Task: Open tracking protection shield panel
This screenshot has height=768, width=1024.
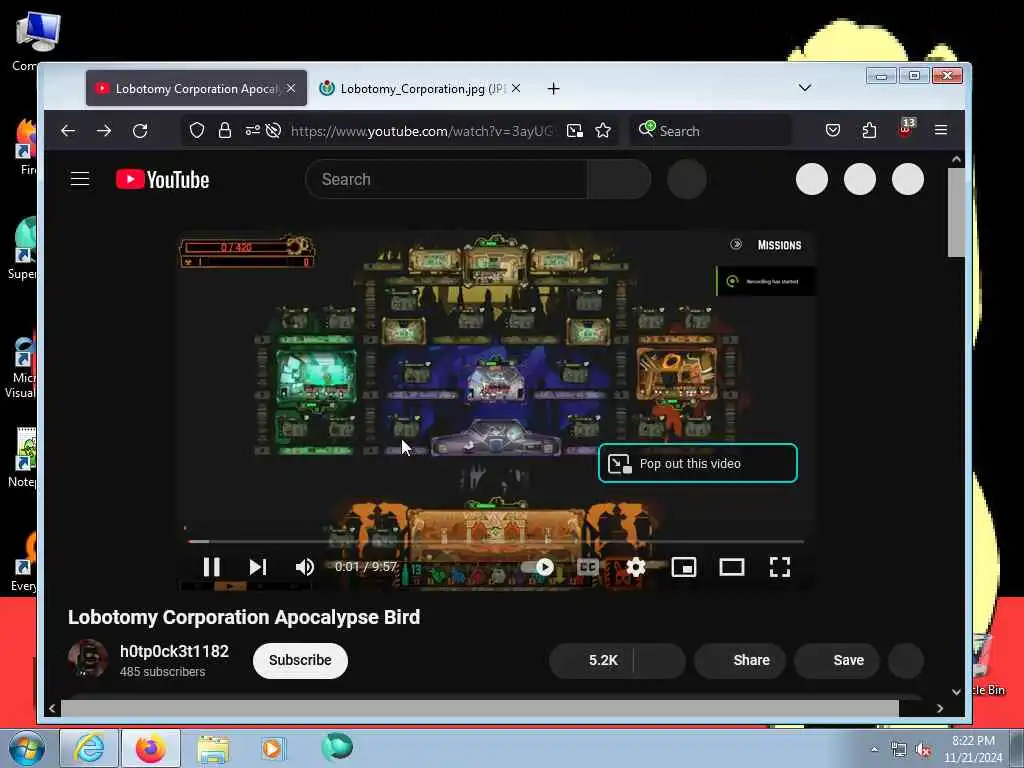Action: tap(197, 131)
